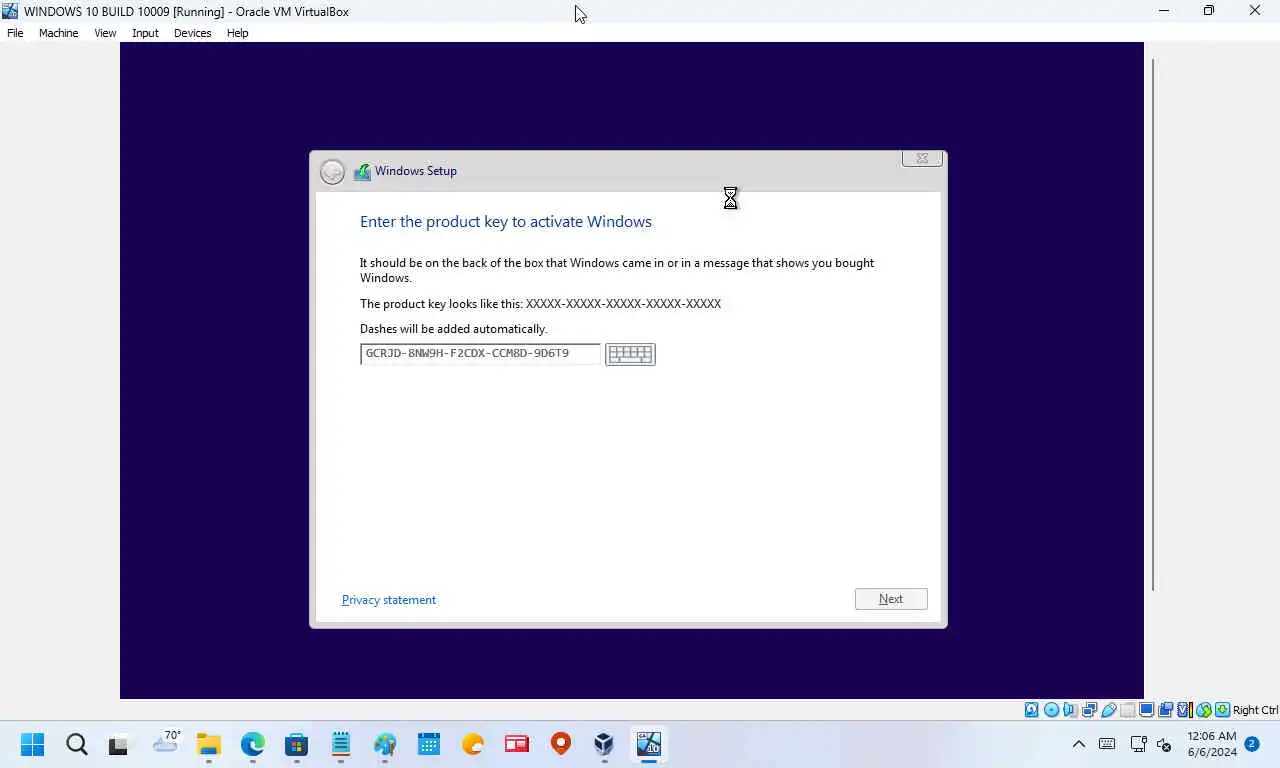
Task: Open the notification badge showing 2
Action: pyautogui.click(x=1251, y=744)
